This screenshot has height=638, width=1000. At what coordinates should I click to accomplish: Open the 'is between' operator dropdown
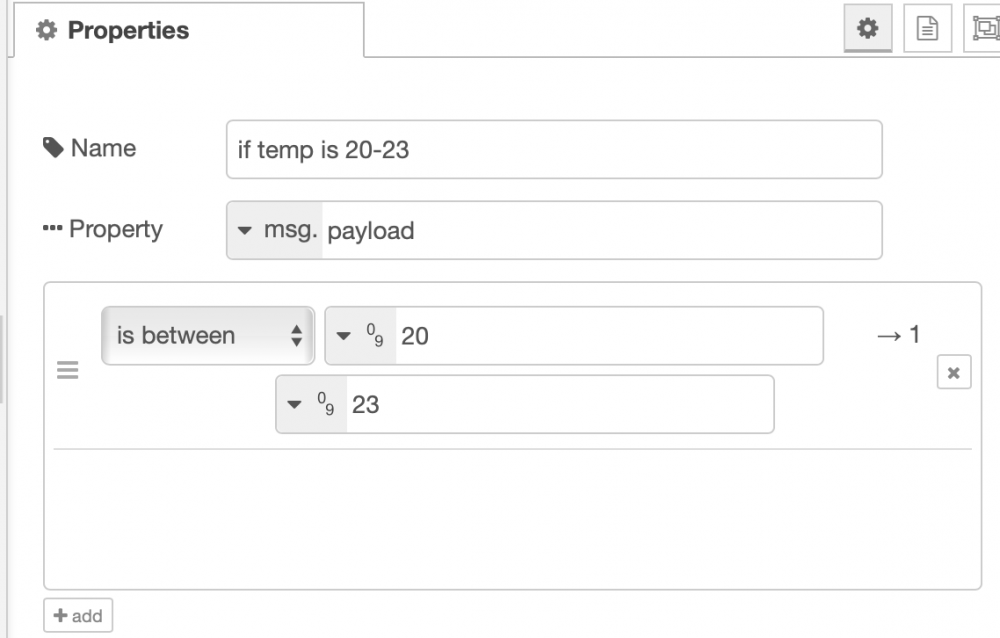point(208,336)
